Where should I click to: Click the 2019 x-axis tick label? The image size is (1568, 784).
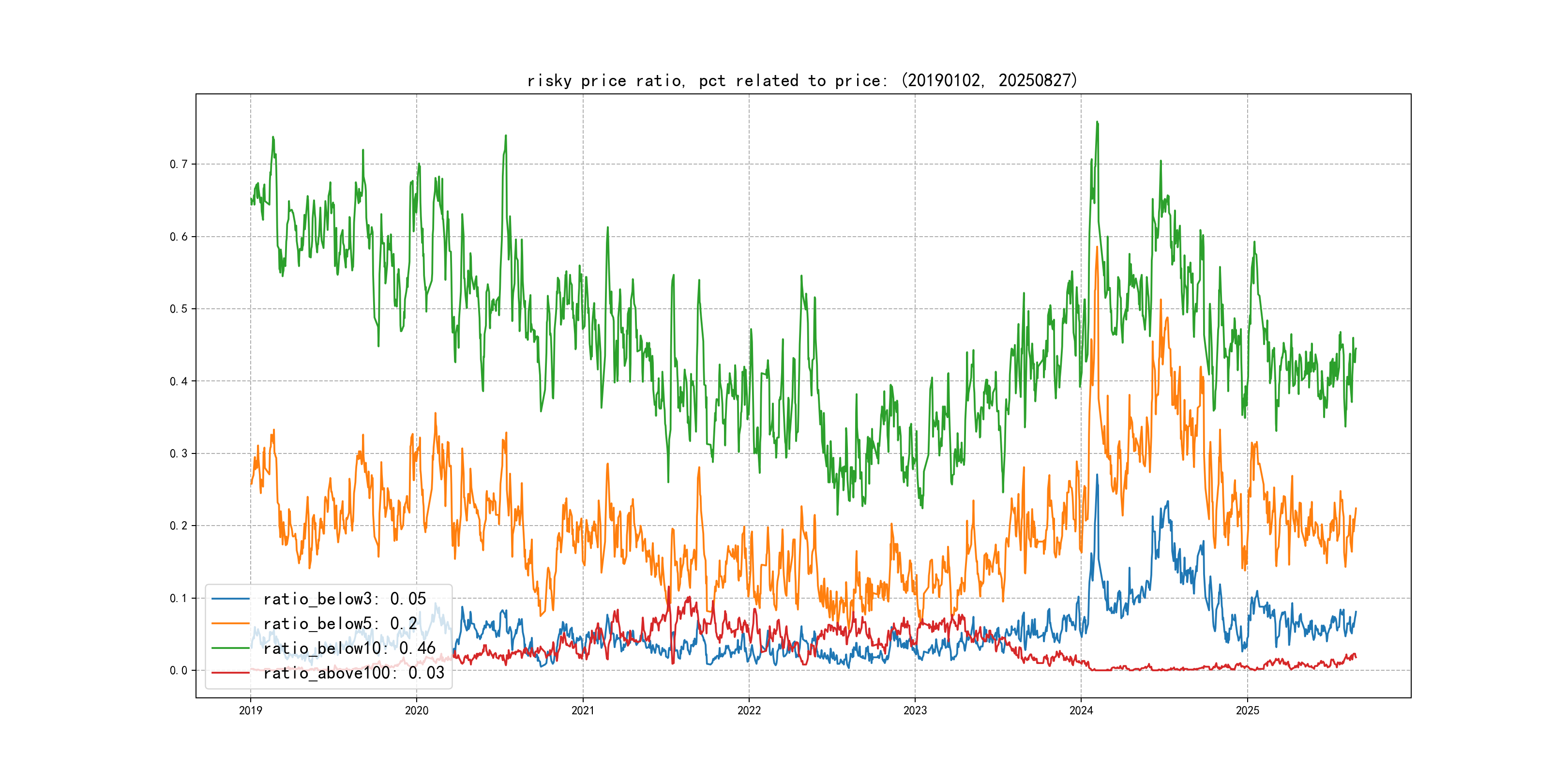(250, 710)
